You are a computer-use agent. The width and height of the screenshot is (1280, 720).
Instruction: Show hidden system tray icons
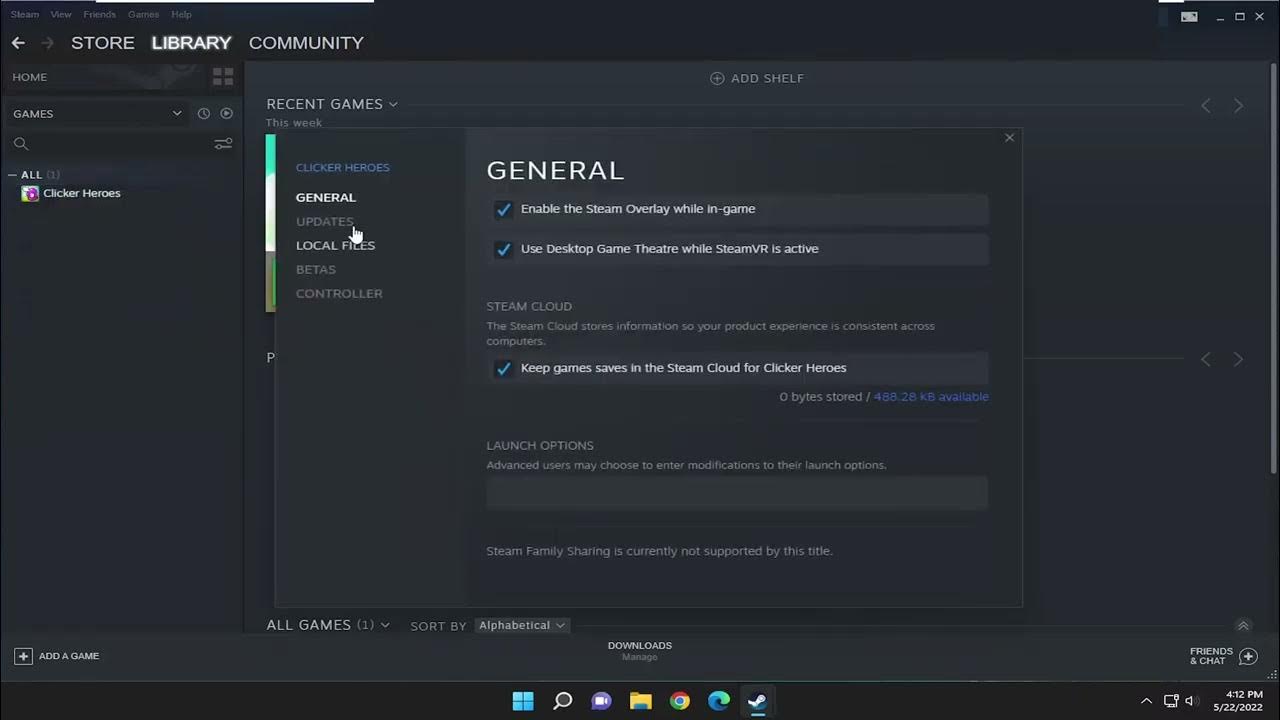point(1146,701)
